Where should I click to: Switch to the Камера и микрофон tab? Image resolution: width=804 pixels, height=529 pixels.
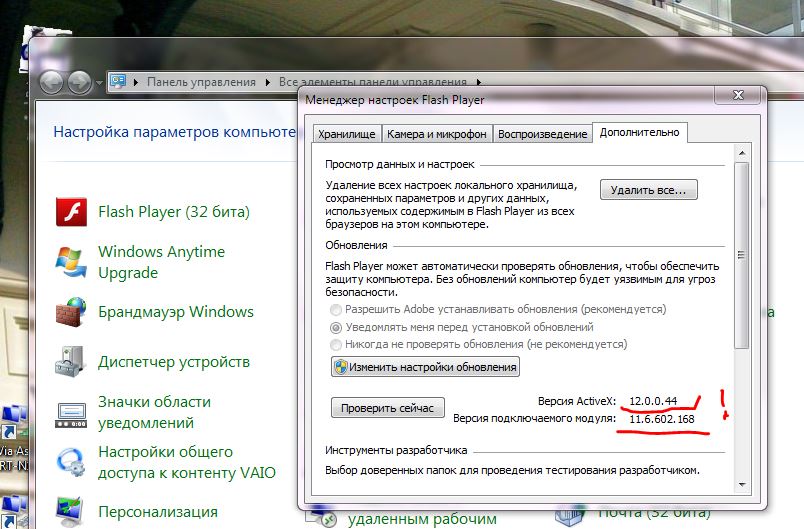pos(436,134)
